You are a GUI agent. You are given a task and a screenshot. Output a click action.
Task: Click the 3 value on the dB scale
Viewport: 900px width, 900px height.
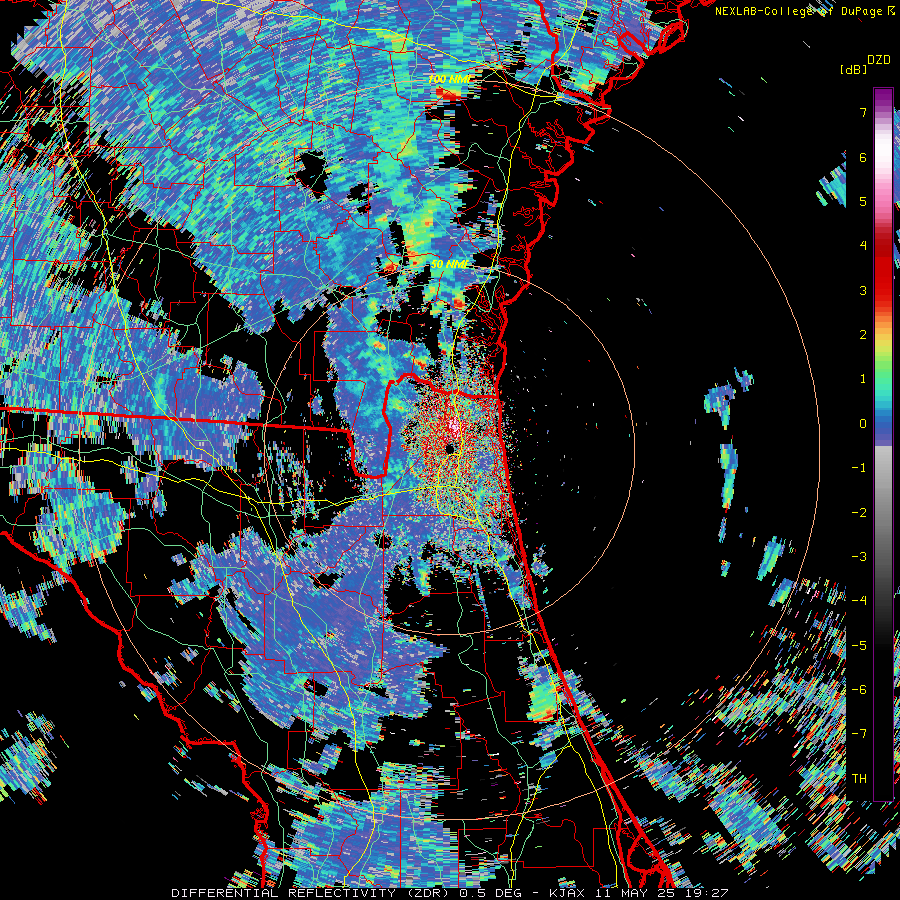click(863, 290)
